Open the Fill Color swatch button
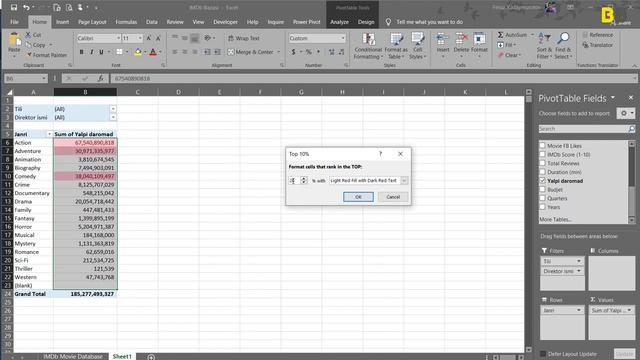The image size is (640, 360). 138,52
